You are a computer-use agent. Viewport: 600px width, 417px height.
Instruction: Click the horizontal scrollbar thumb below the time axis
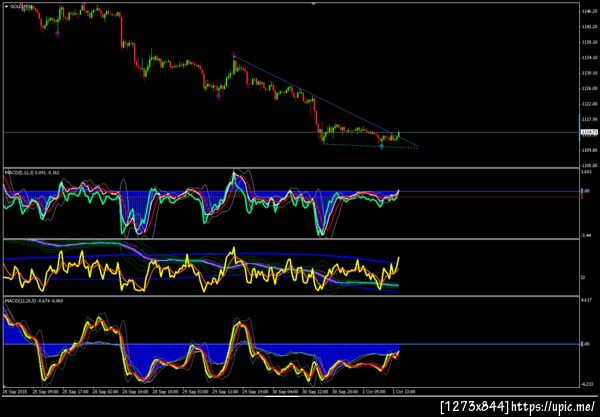[282, 396]
